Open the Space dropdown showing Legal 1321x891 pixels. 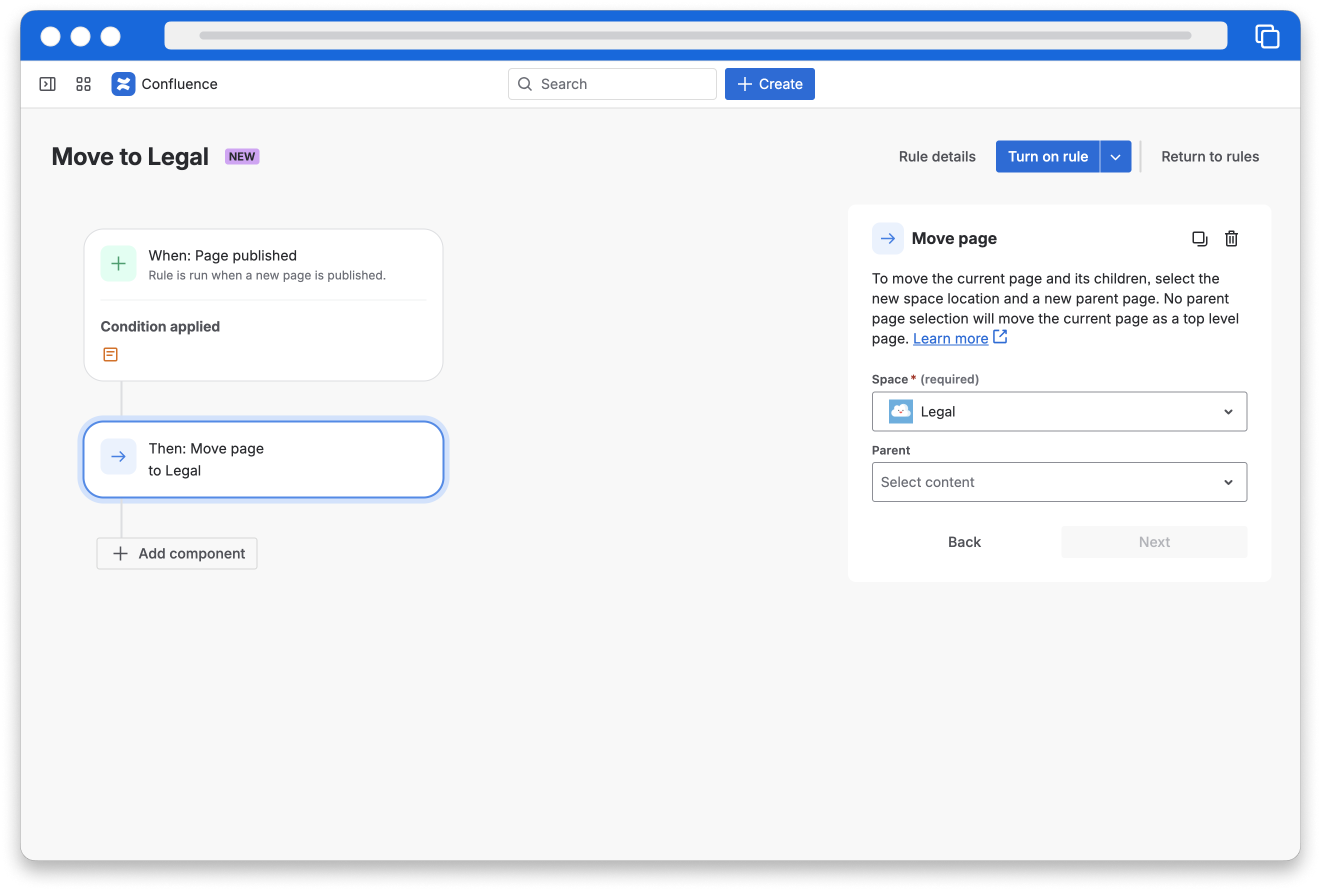point(1058,412)
